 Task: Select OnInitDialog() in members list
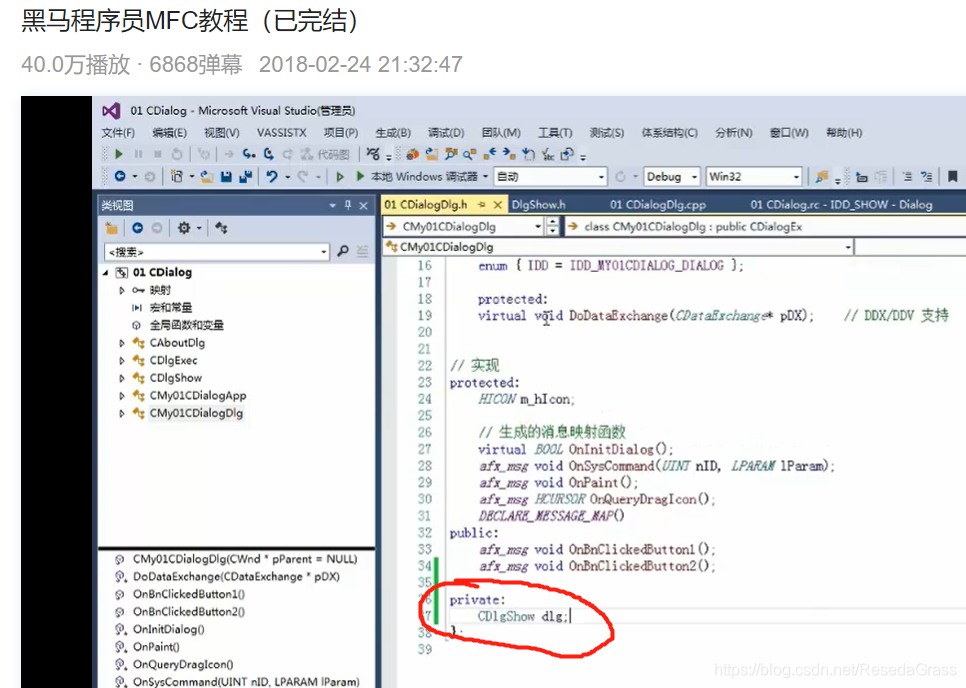[168, 629]
